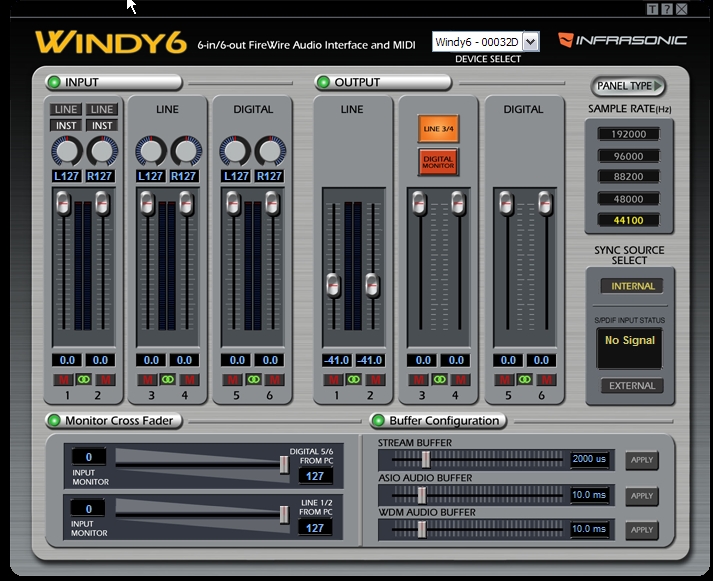Screen dimensions: 713x581
Task: Click the T icon in title bar
Action: (653, 9)
